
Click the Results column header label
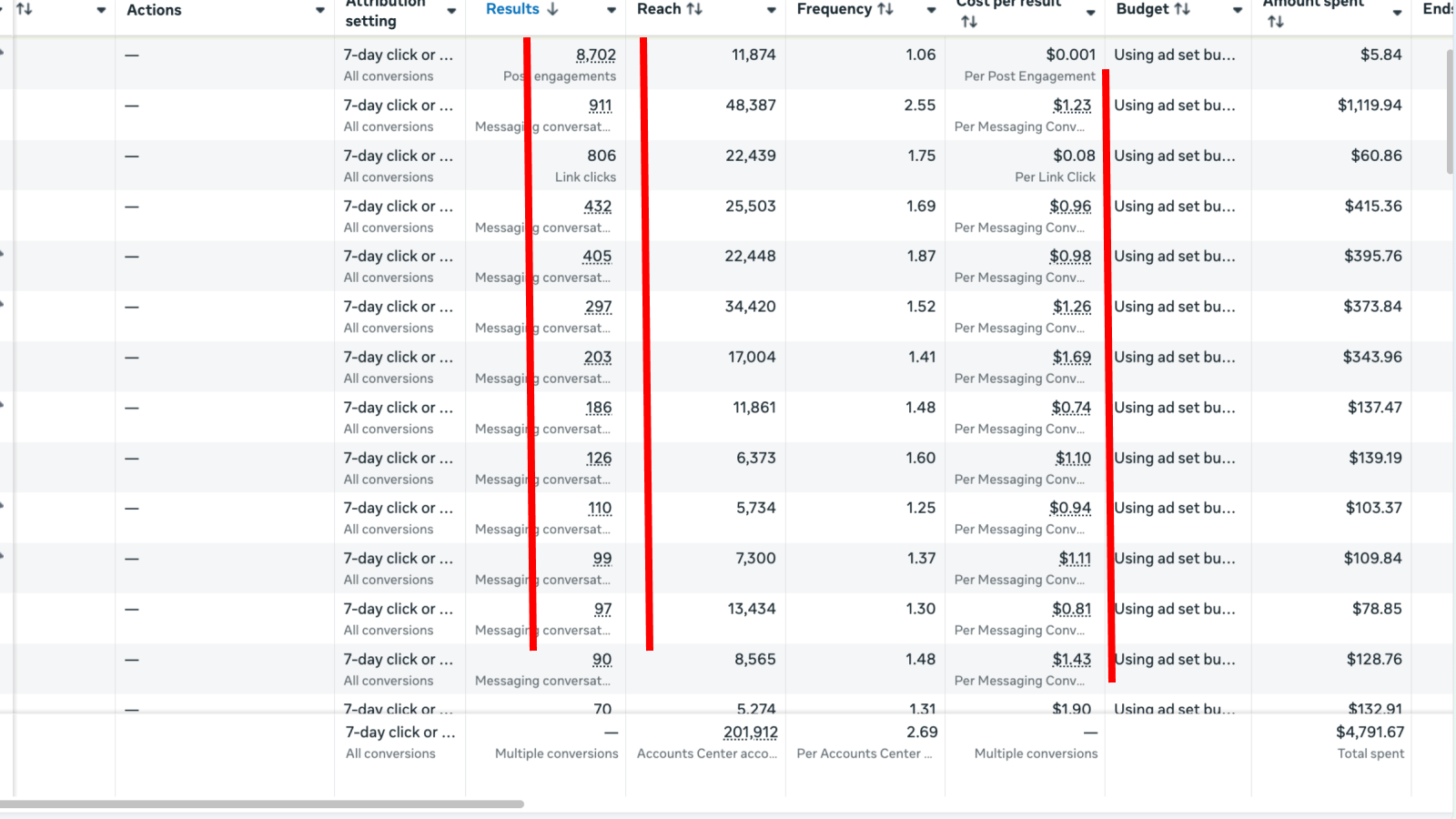click(x=512, y=9)
